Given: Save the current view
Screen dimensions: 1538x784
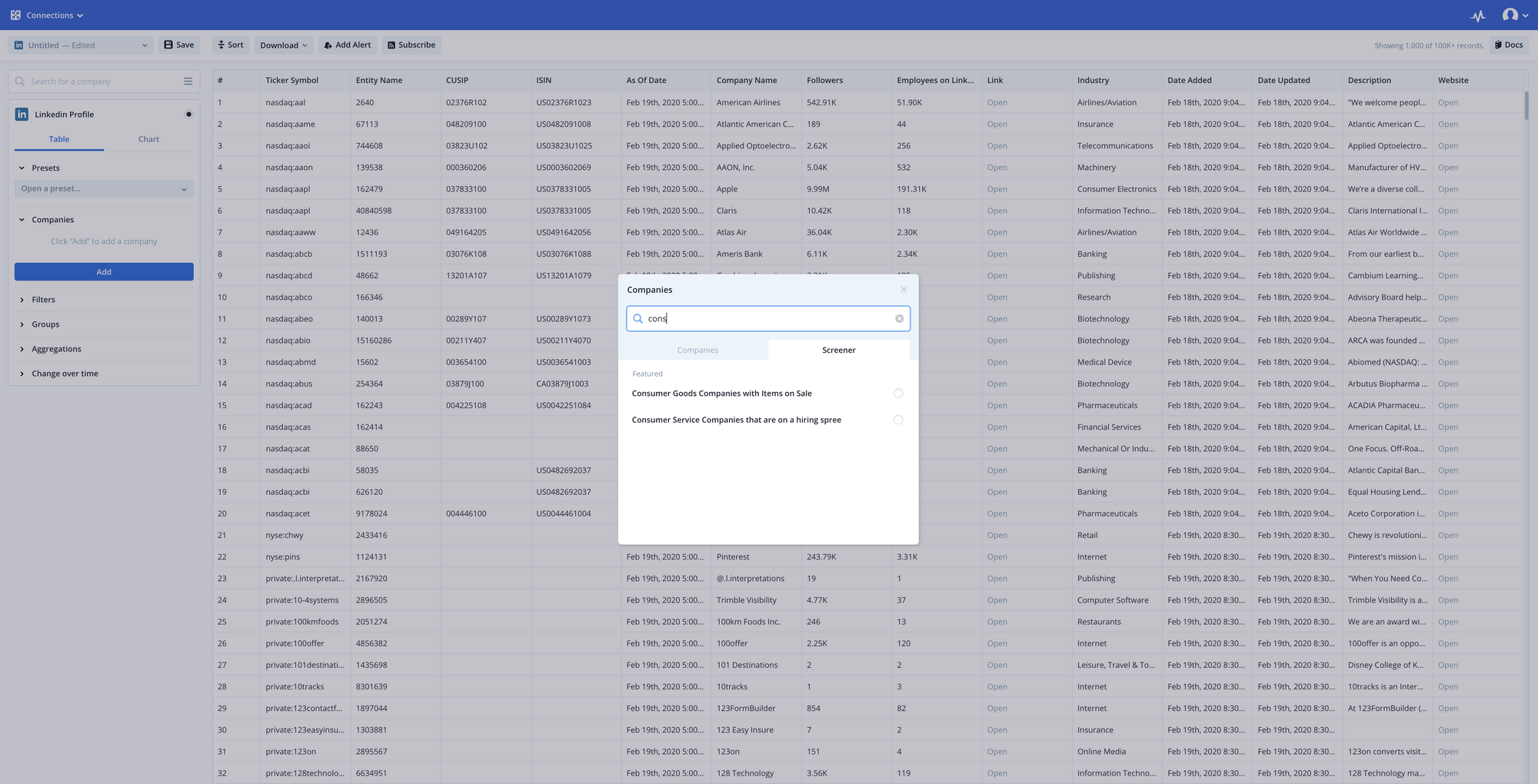Looking at the screenshot, I should click(179, 45).
